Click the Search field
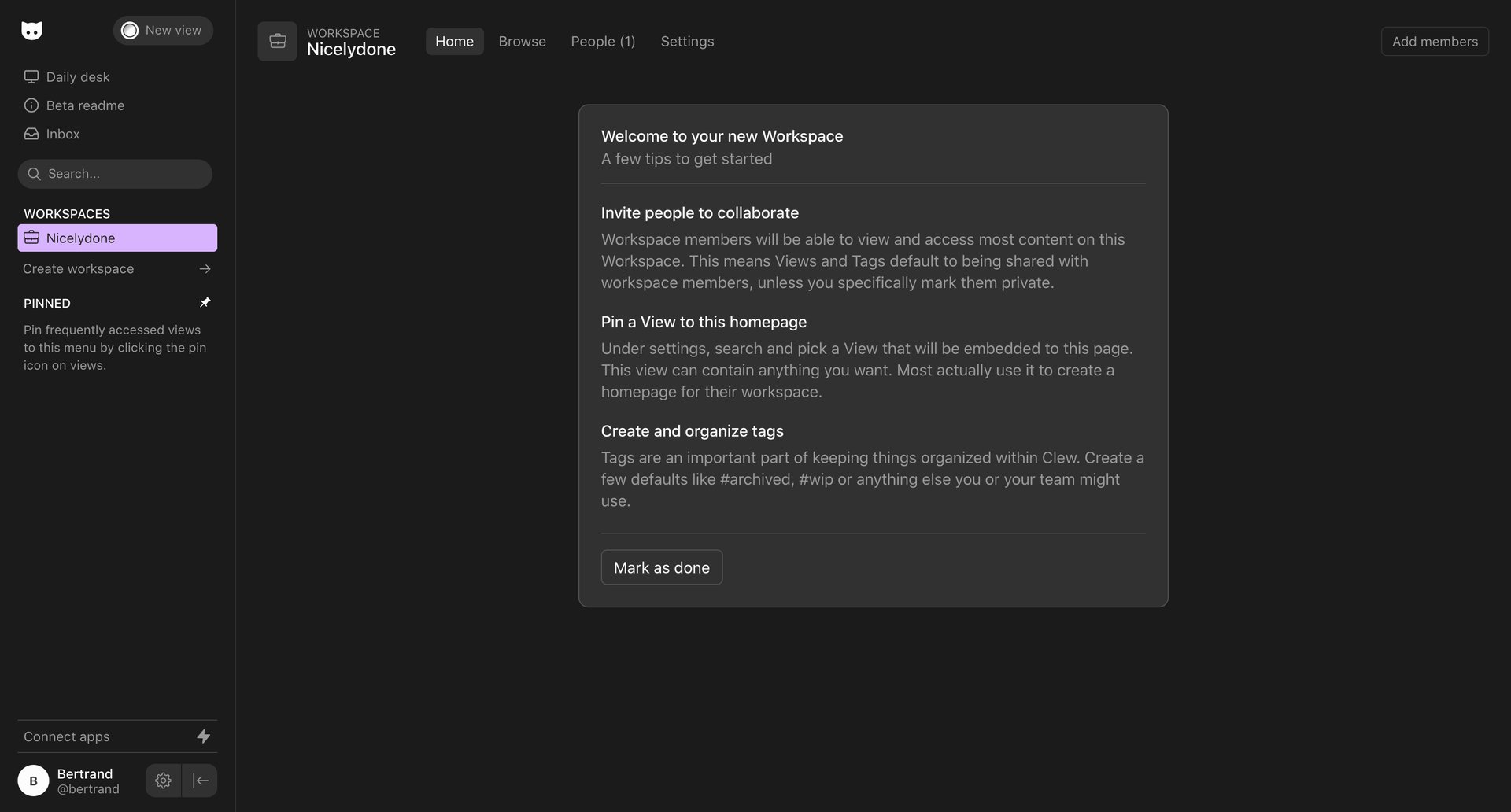This screenshot has height=812, width=1511. click(115, 173)
